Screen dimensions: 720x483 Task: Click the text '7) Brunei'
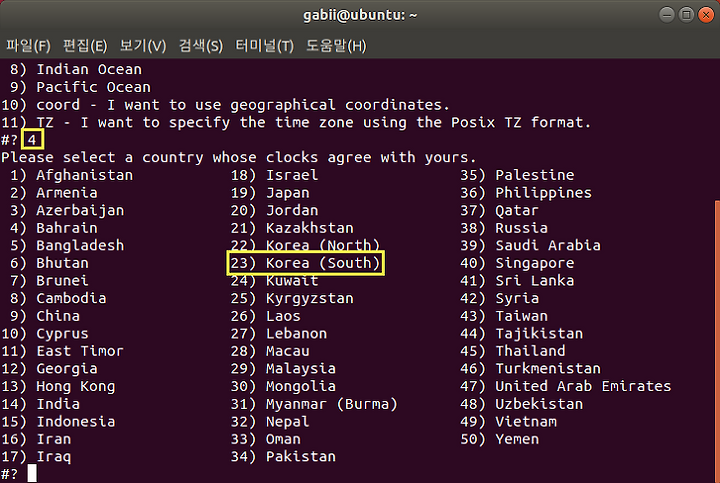click(49, 281)
